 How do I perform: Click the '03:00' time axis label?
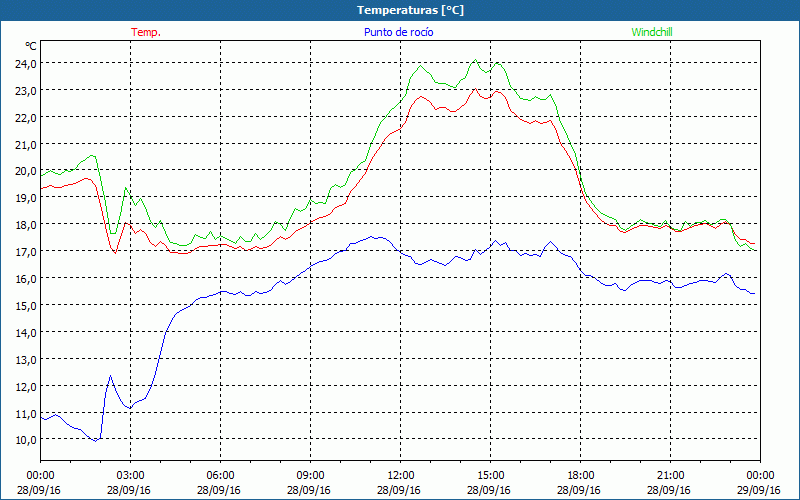[130, 476]
